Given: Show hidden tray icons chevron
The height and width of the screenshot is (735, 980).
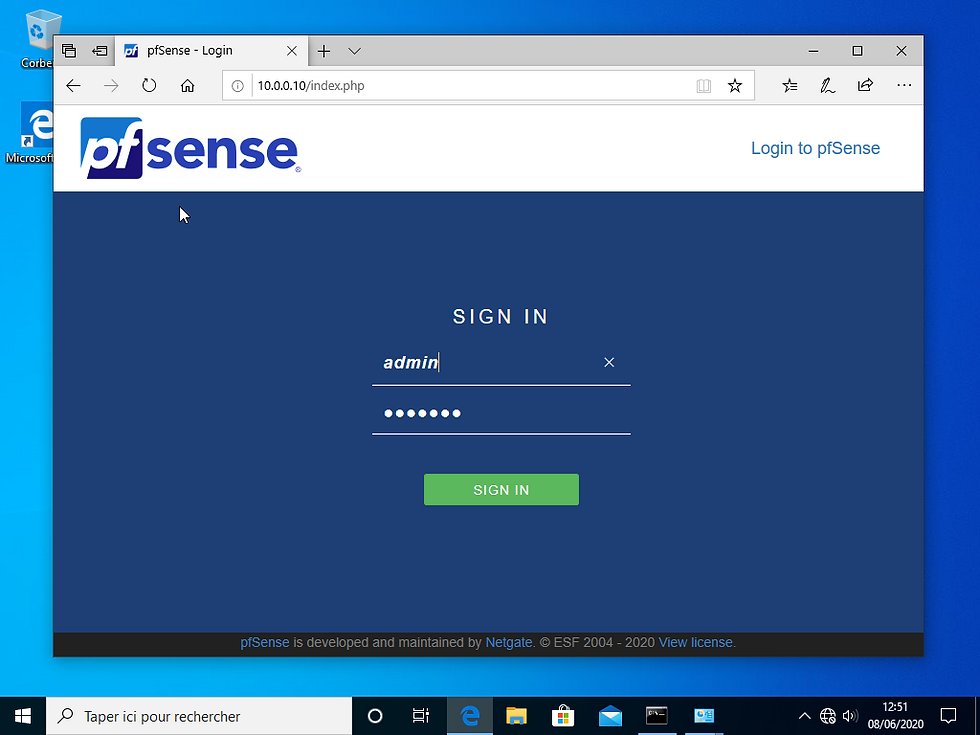Looking at the screenshot, I should pyautogui.click(x=804, y=716).
